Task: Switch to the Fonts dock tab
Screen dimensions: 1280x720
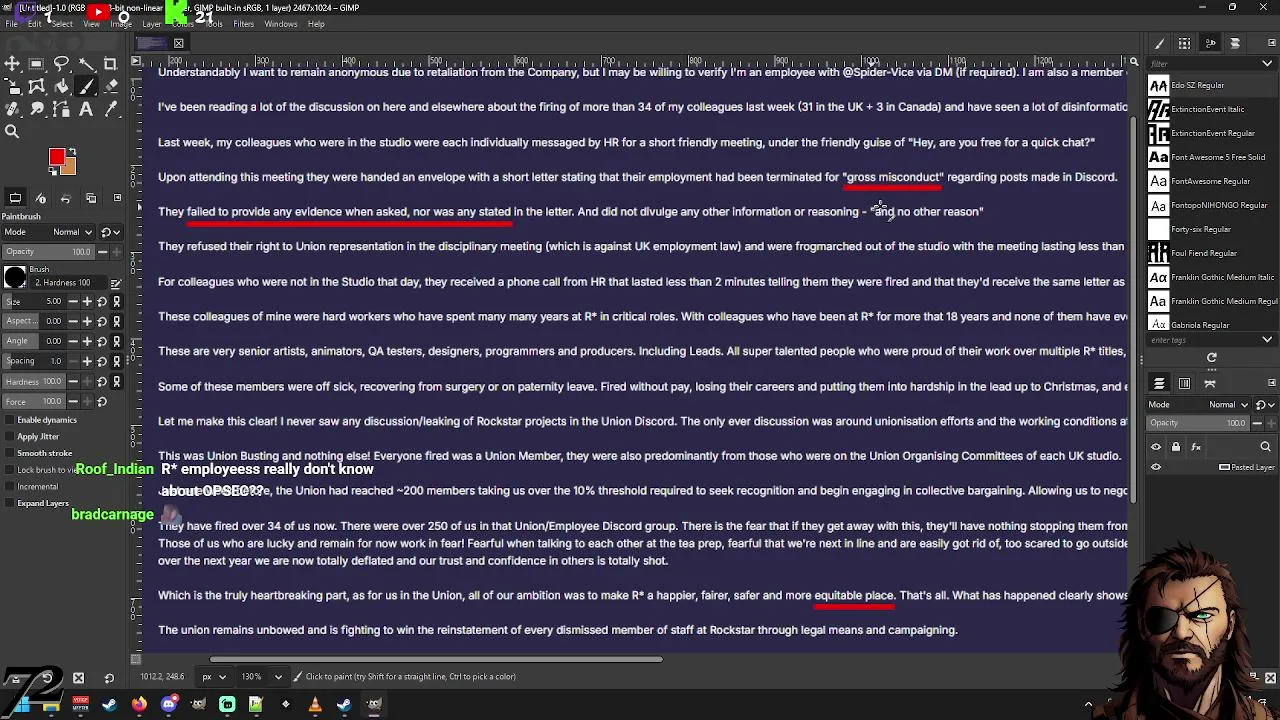Action: (1210, 44)
